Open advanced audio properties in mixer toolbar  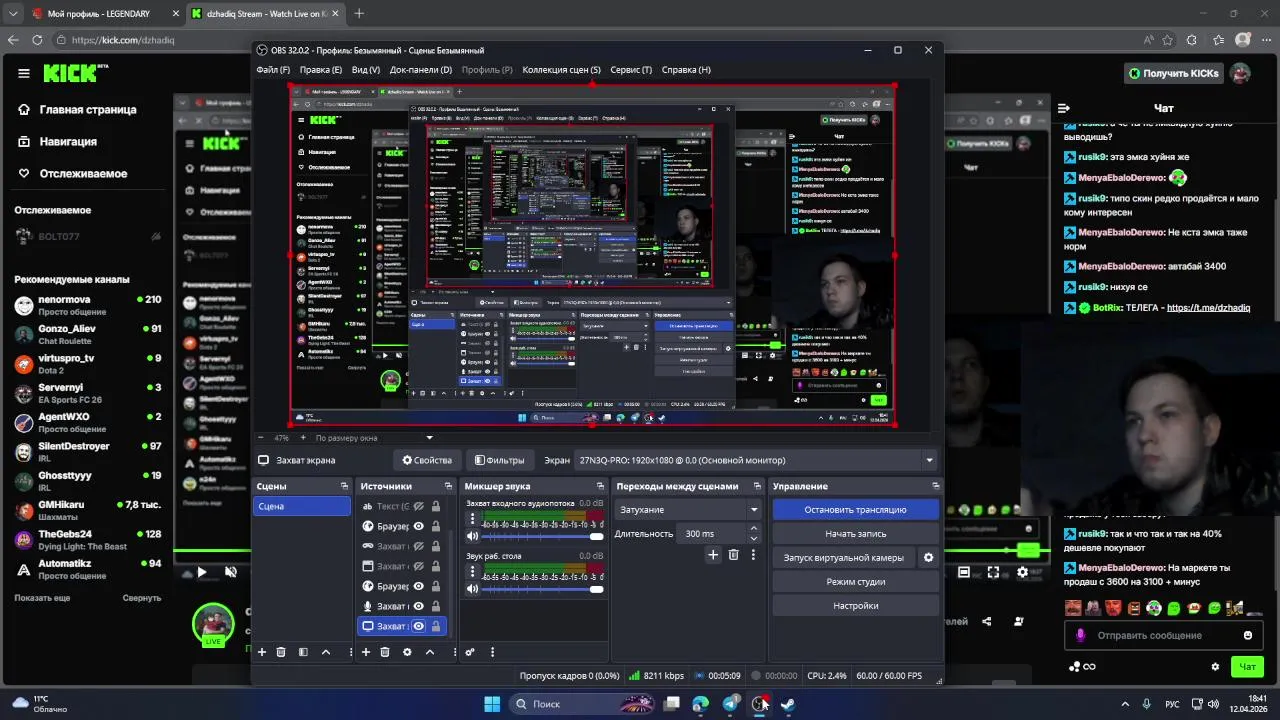coord(470,652)
